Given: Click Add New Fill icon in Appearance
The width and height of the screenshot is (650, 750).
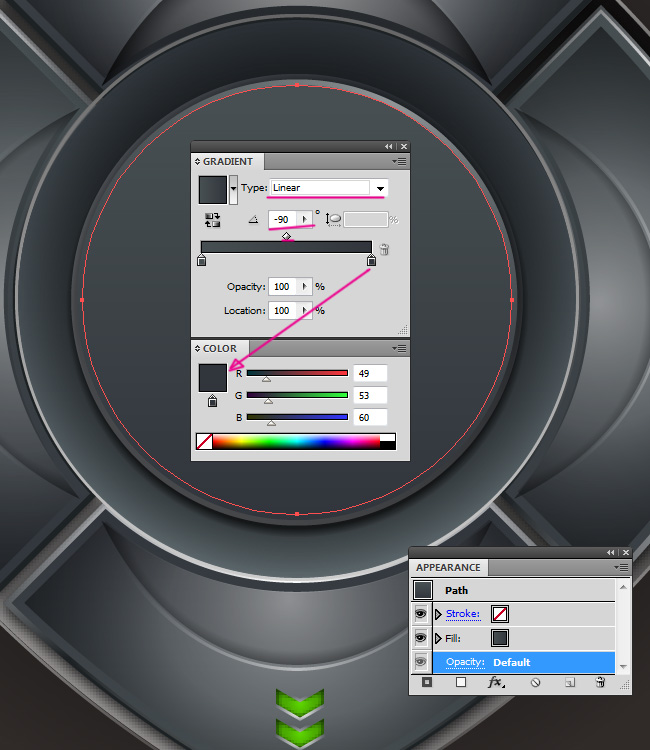Looking at the screenshot, I should click(461, 683).
